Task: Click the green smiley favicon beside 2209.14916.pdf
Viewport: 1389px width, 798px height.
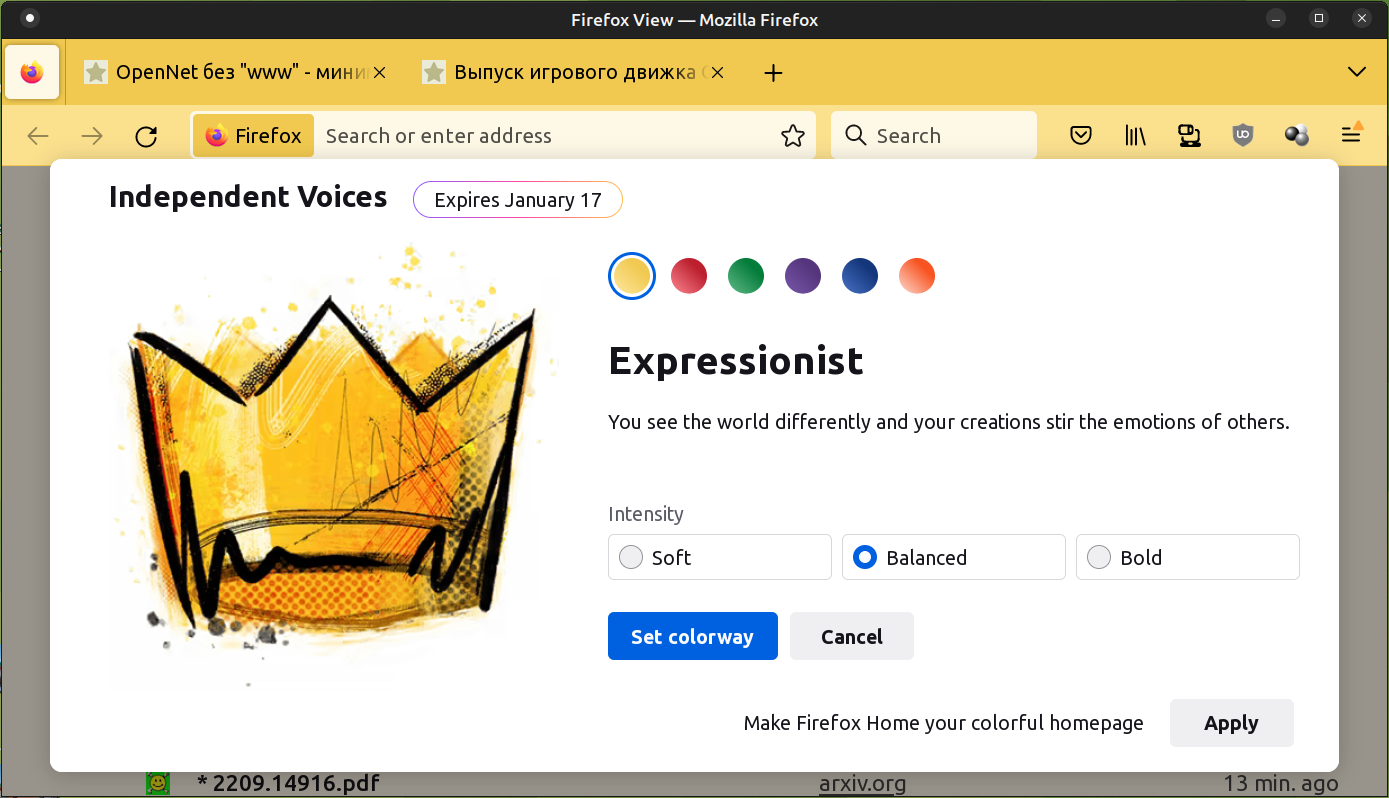Action: [157, 782]
